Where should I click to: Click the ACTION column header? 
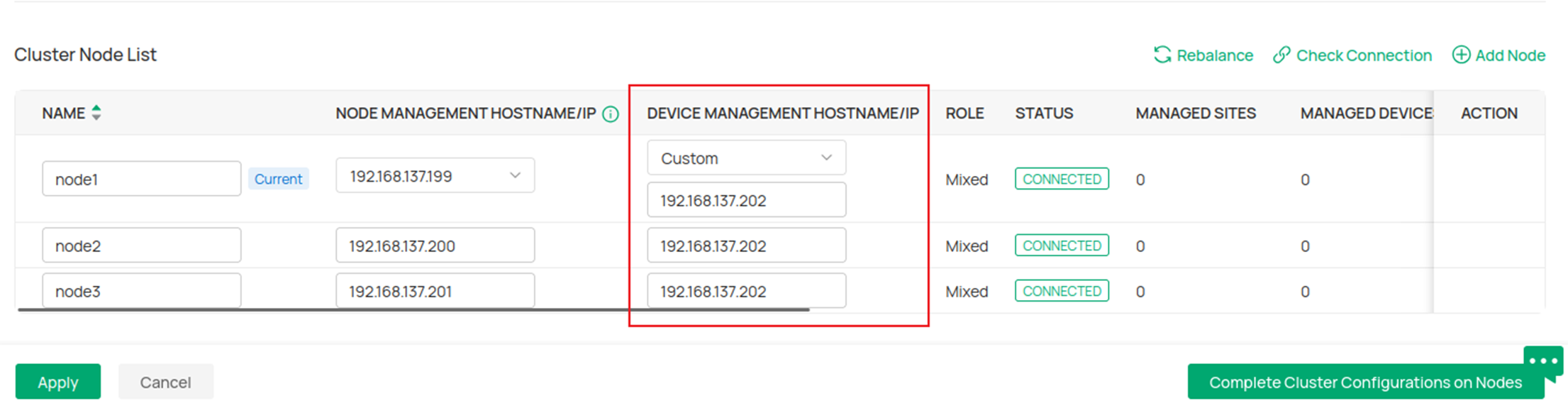point(1489,114)
